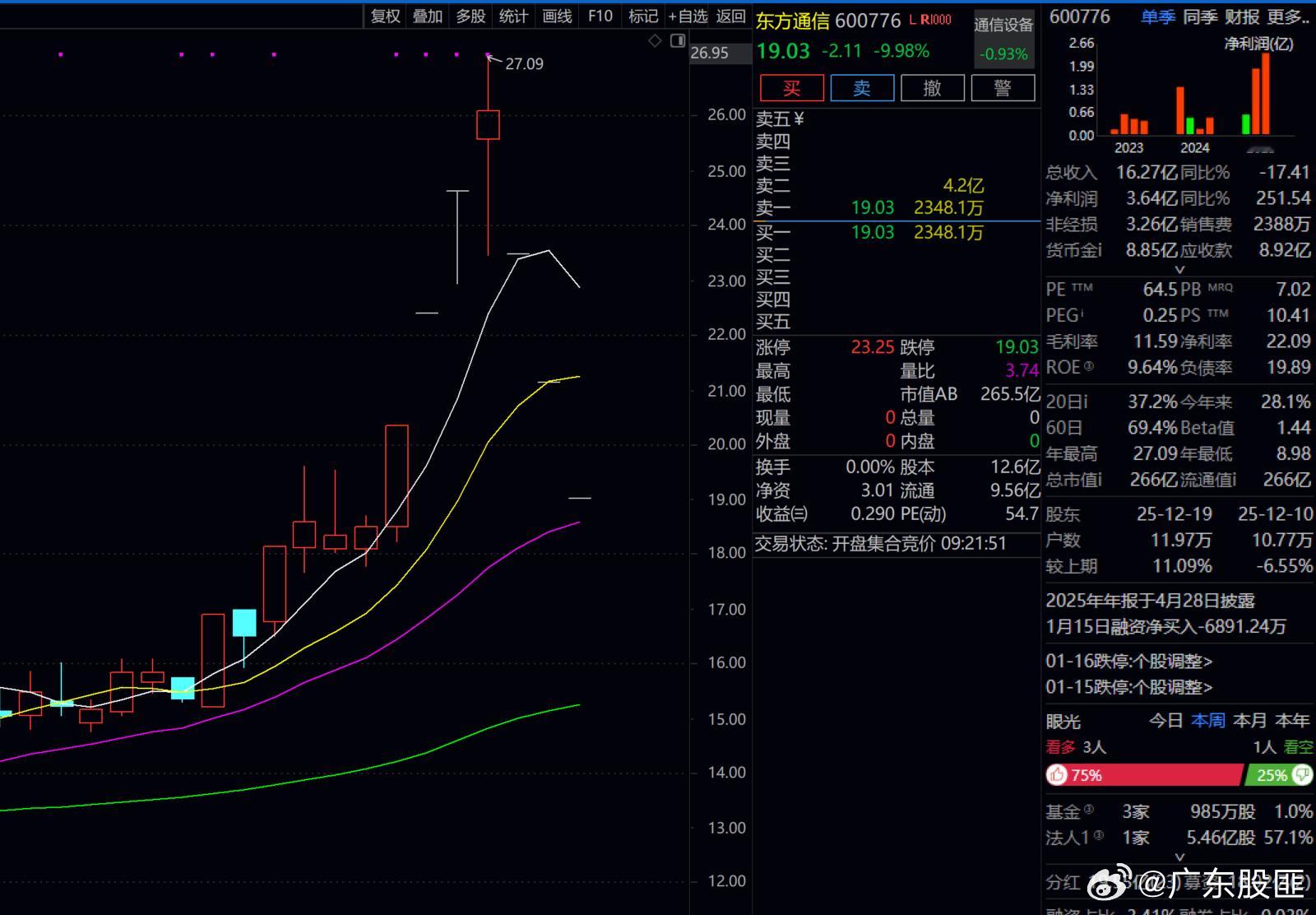The width and height of the screenshot is (1316, 915).
Task: Open the 多股 multi-stock view
Action: coord(470,16)
